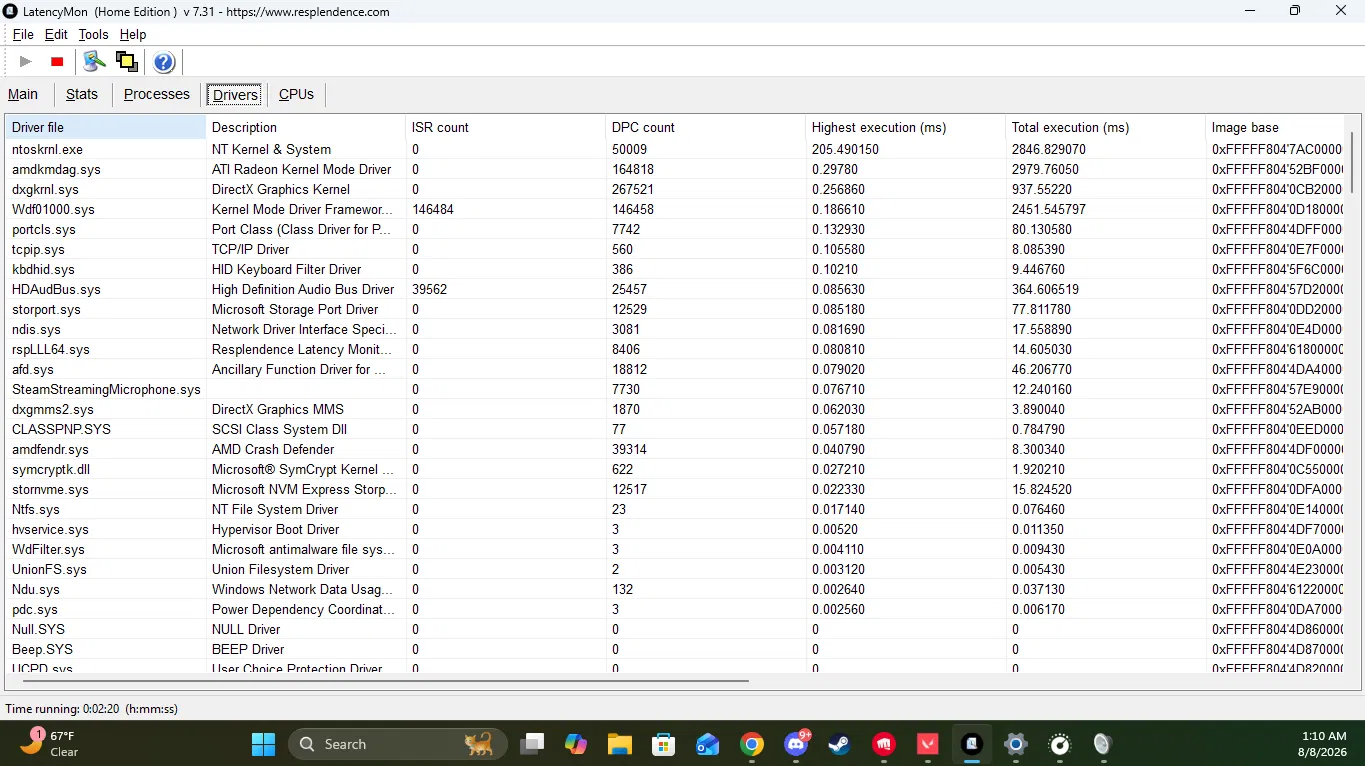Select the HDAudBus.sys row
Screen dimensions: 1365x766
click(675, 289)
